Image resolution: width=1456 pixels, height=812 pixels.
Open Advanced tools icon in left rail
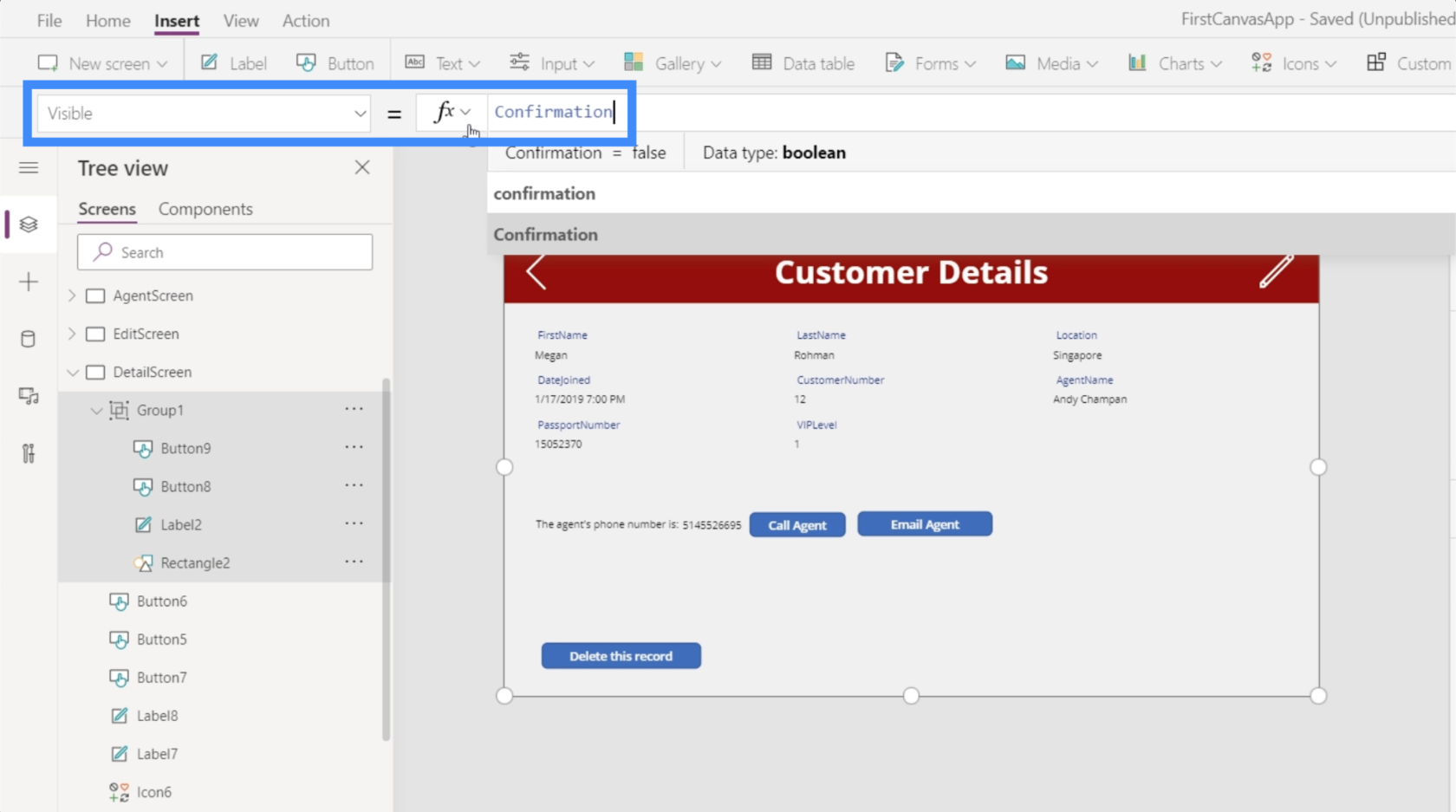pos(29,453)
